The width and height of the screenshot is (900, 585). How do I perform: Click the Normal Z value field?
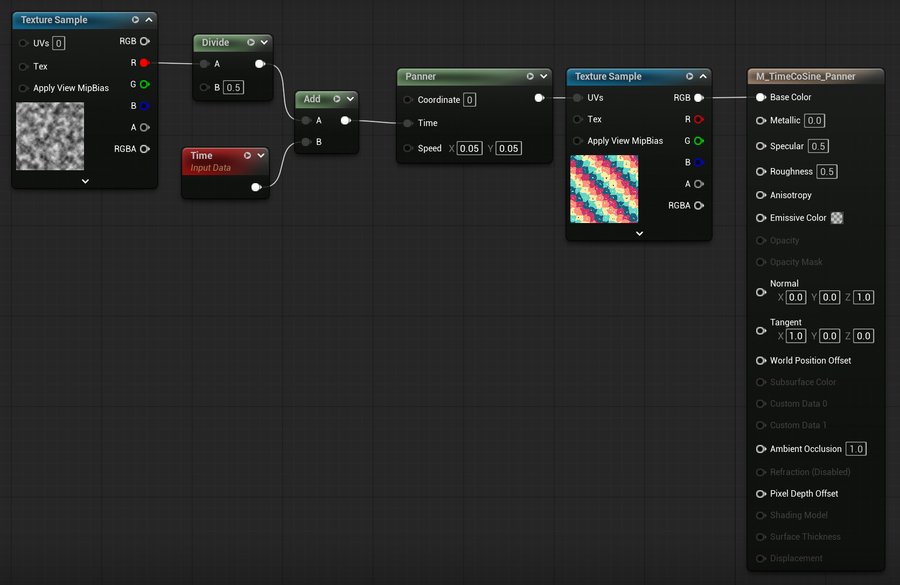click(863, 297)
